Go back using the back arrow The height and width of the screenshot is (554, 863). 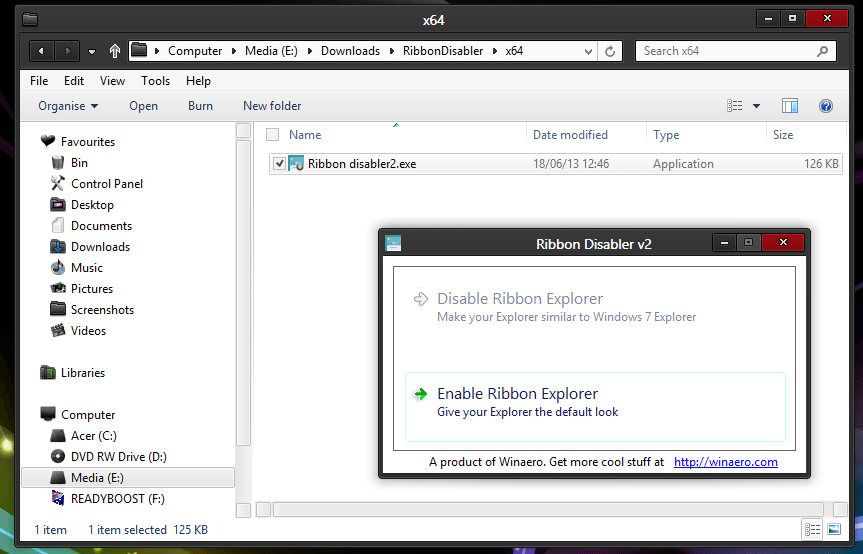[41, 51]
